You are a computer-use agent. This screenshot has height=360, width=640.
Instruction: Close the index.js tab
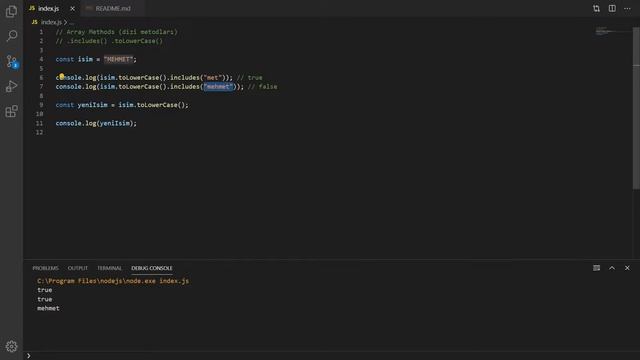click(72, 9)
